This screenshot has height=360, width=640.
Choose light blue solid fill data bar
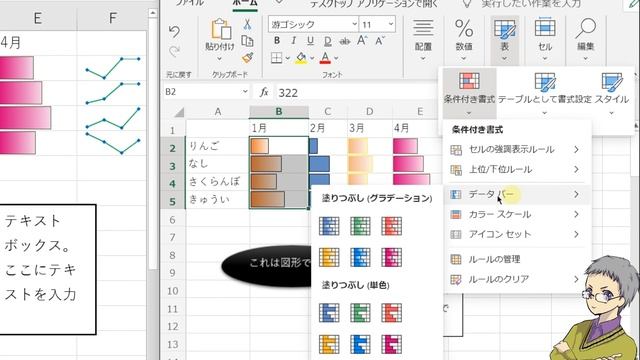(x=360, y=344)
